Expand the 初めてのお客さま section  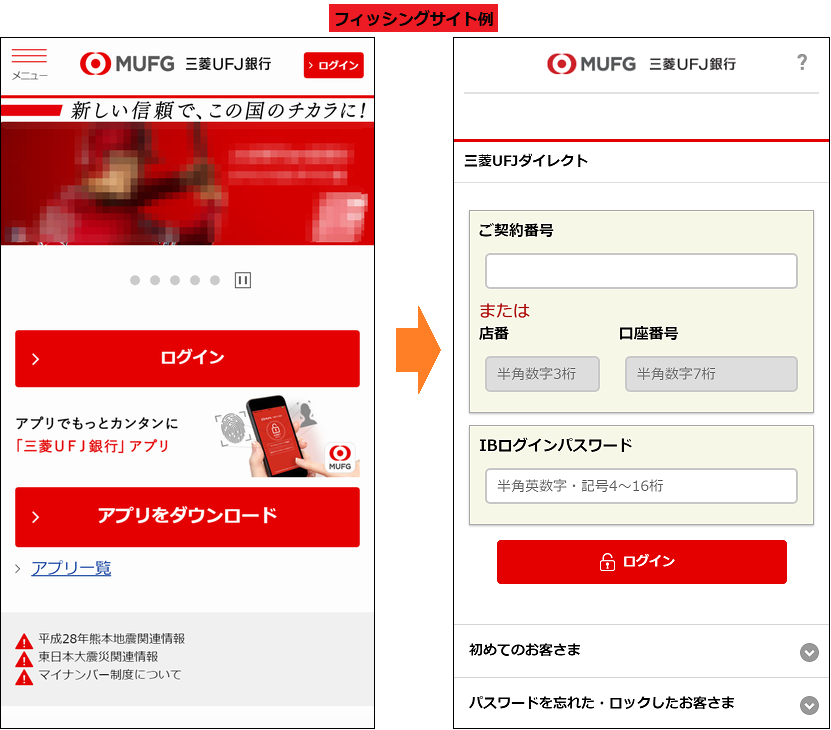point(810,652)
